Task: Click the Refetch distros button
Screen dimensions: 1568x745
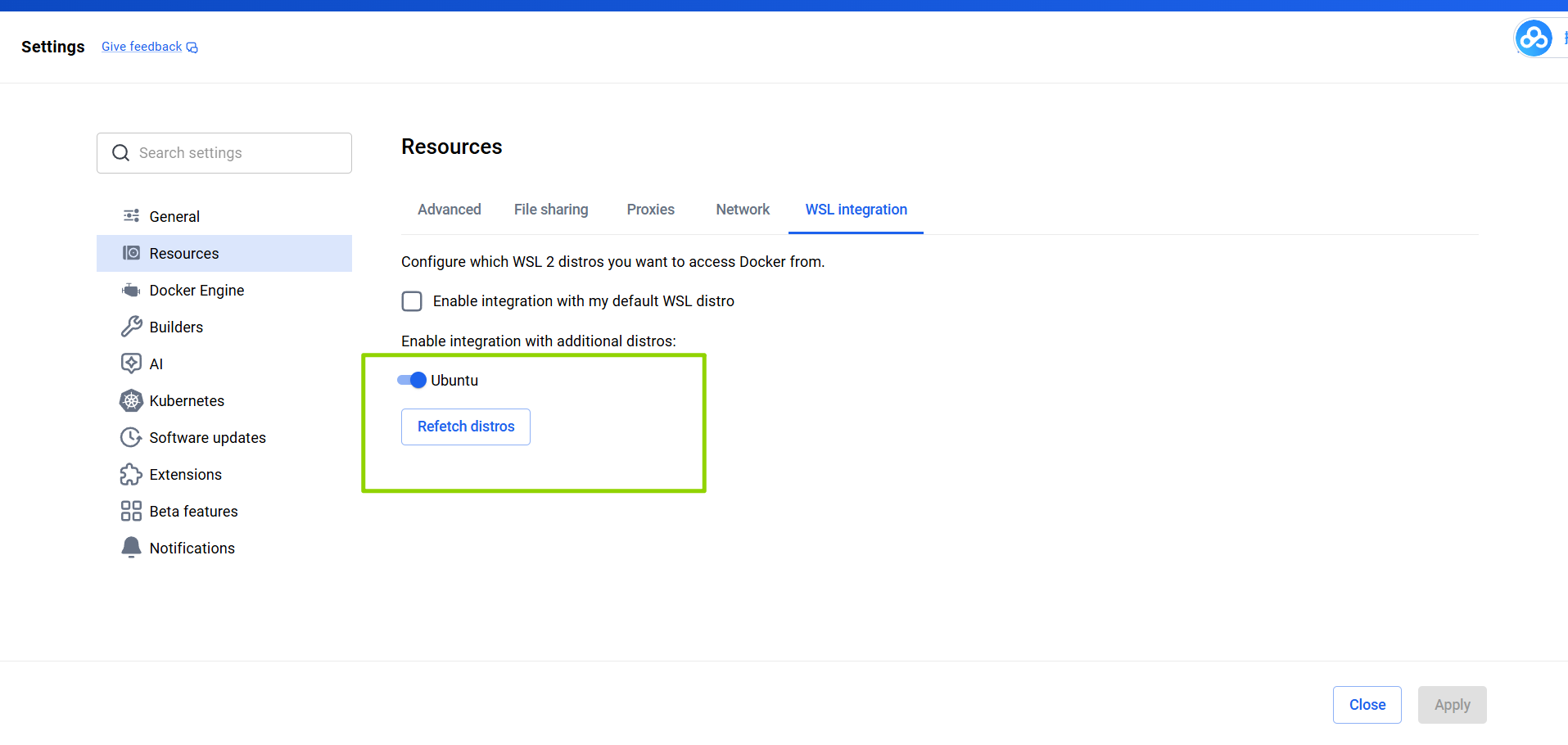Action: [466, 427]
